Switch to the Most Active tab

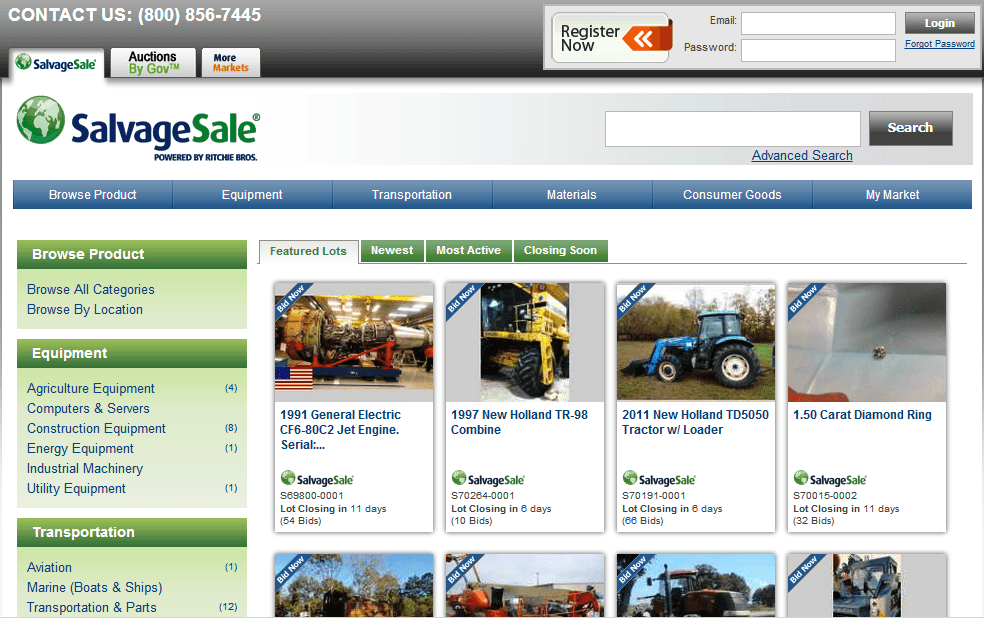point(469,250)
